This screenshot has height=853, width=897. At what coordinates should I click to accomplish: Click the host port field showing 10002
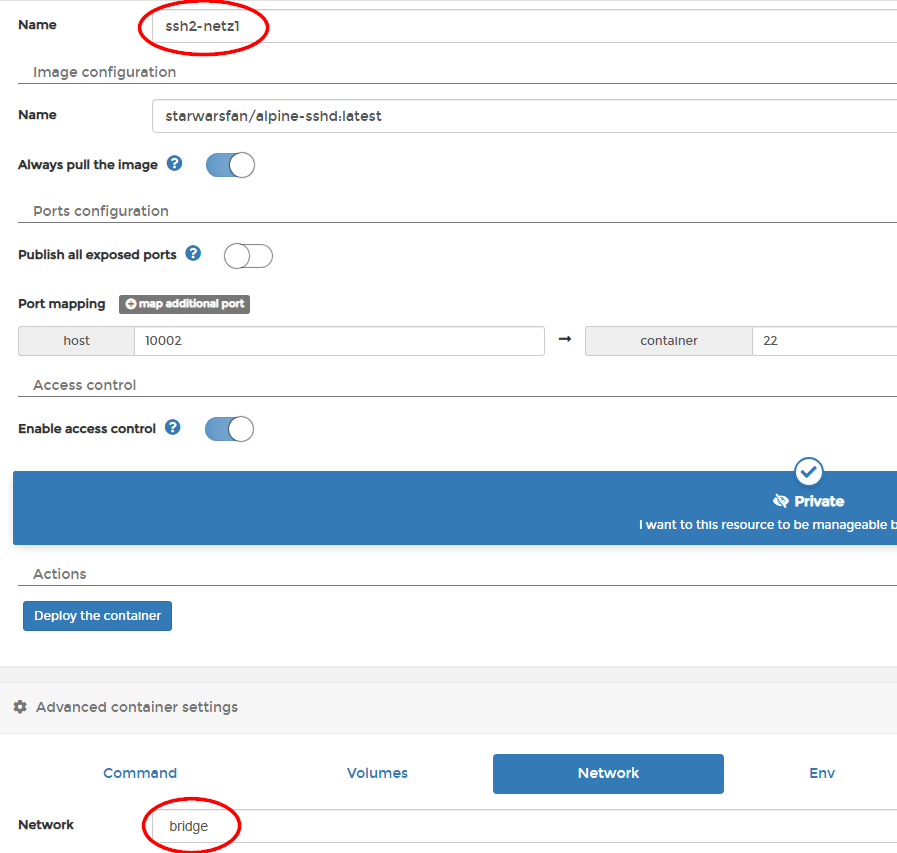coord(338,341)
